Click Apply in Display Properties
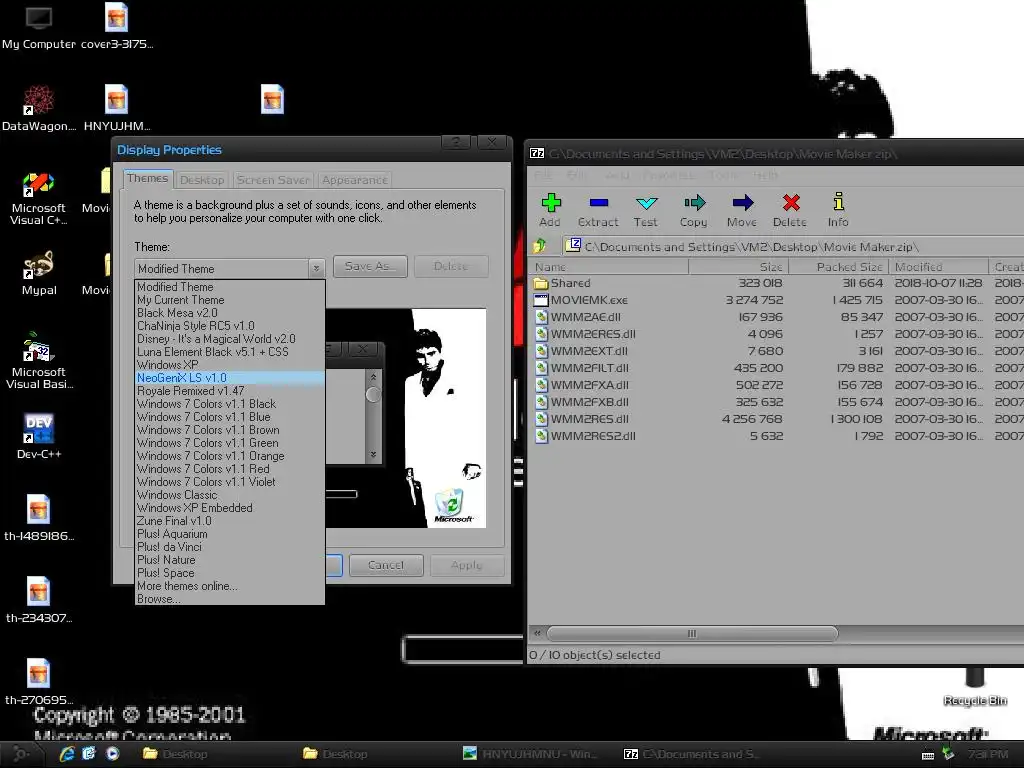The height and width of the screenshot is (768, 1024). click(x=466, y=565)
